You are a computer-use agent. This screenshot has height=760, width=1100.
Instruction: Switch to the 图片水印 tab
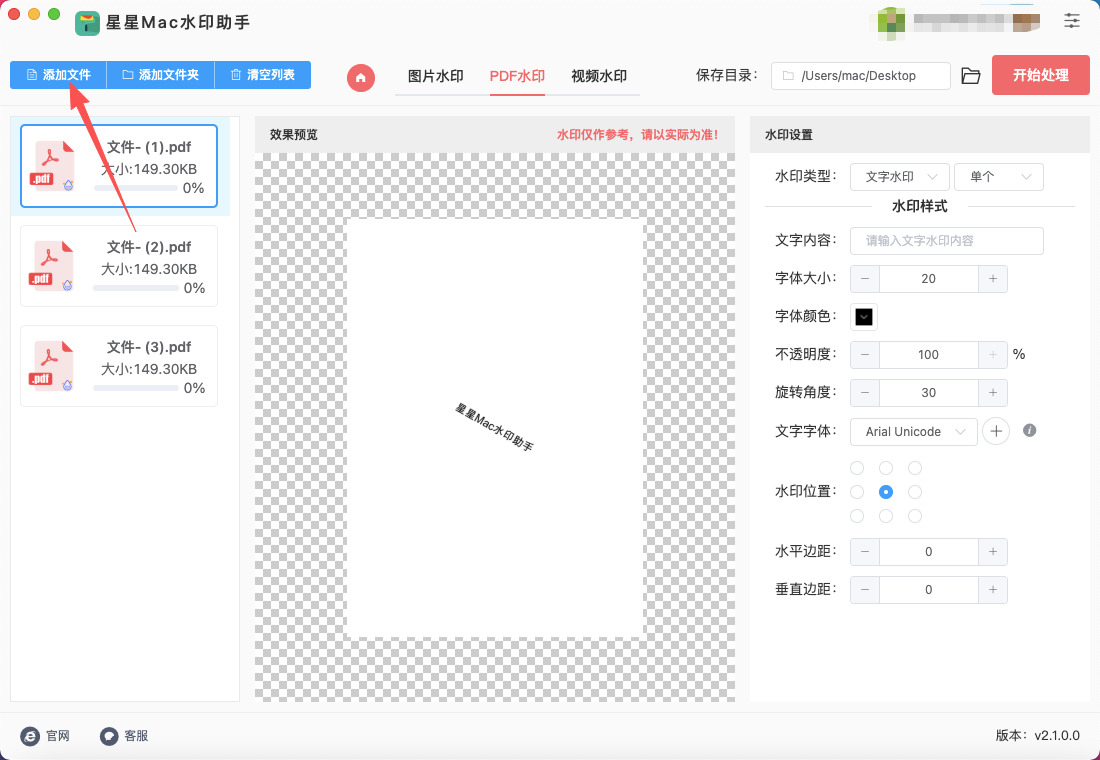pyautogui.click(x=435, y=76)
